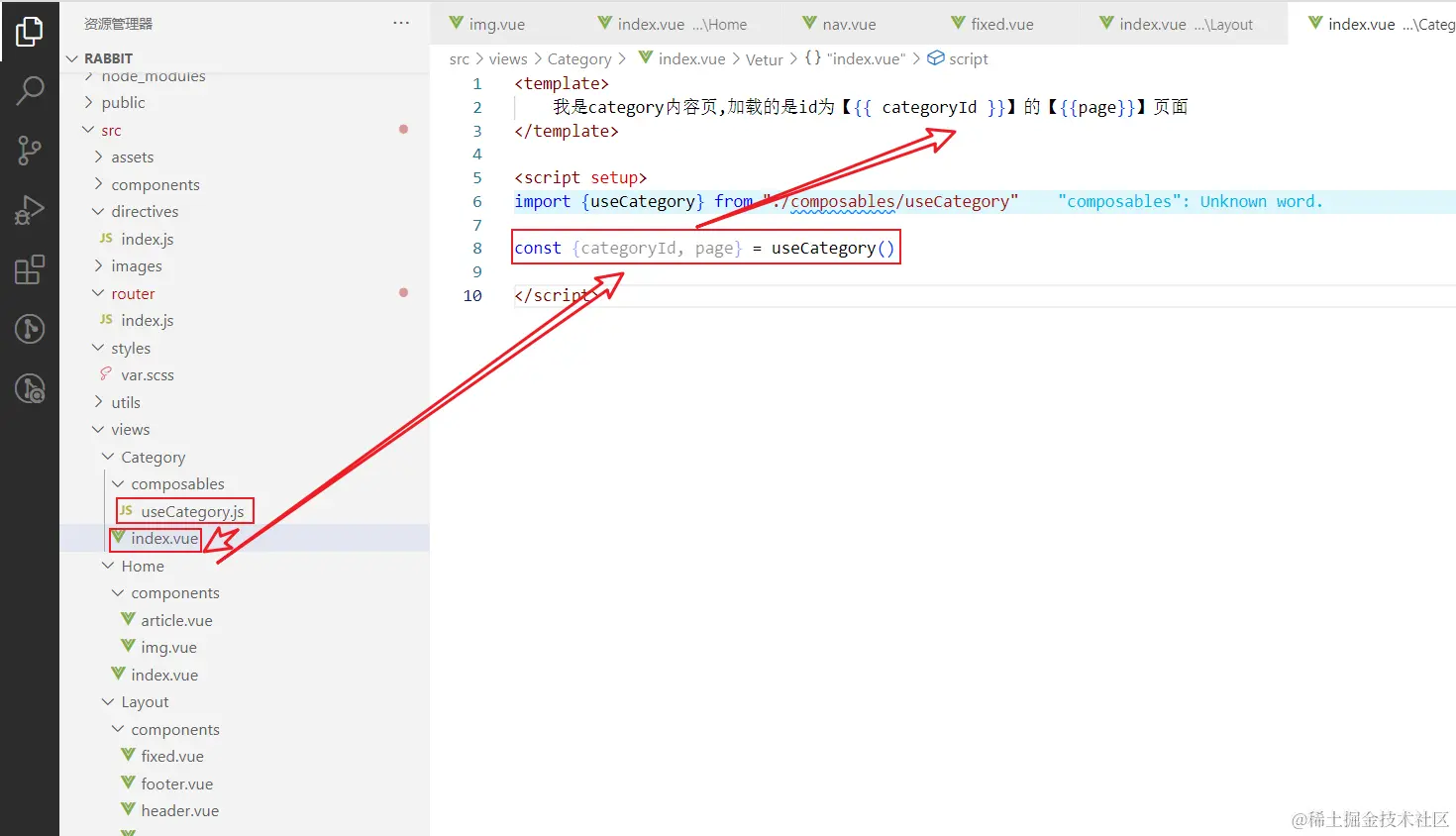Click the Category breadcrumb
This screenshot has width=1456, height=836.
click(x=579, y=59)
